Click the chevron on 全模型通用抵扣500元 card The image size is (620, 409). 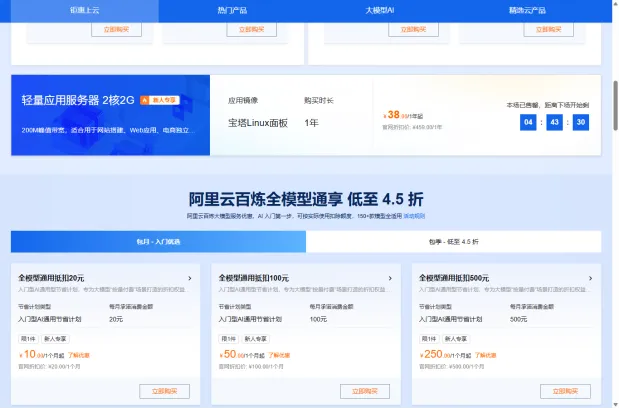tap(590, 278)
